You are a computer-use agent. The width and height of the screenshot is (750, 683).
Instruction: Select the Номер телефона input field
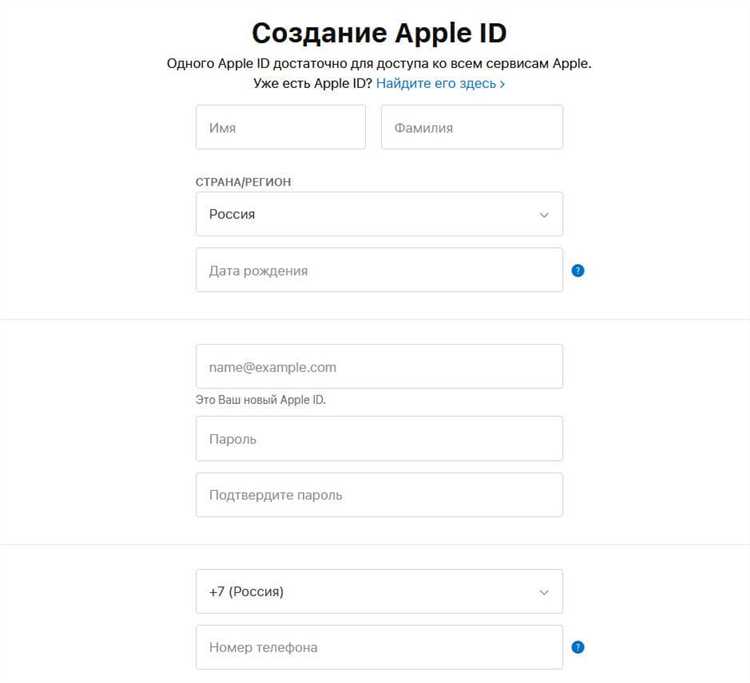(379, 647)
